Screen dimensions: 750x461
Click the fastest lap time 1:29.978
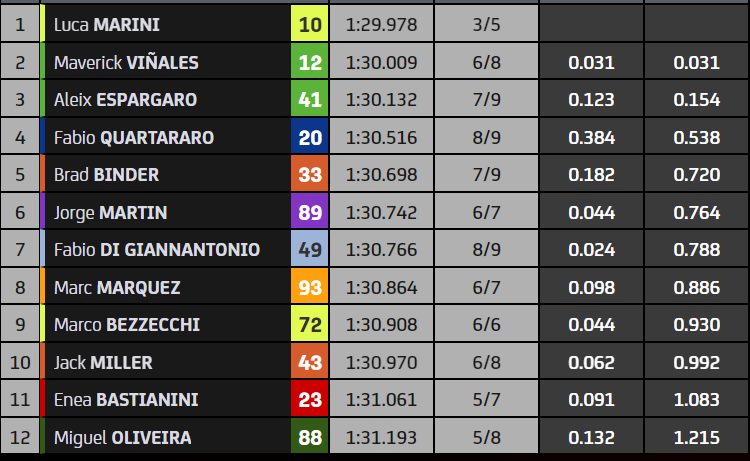click(381, 24)
